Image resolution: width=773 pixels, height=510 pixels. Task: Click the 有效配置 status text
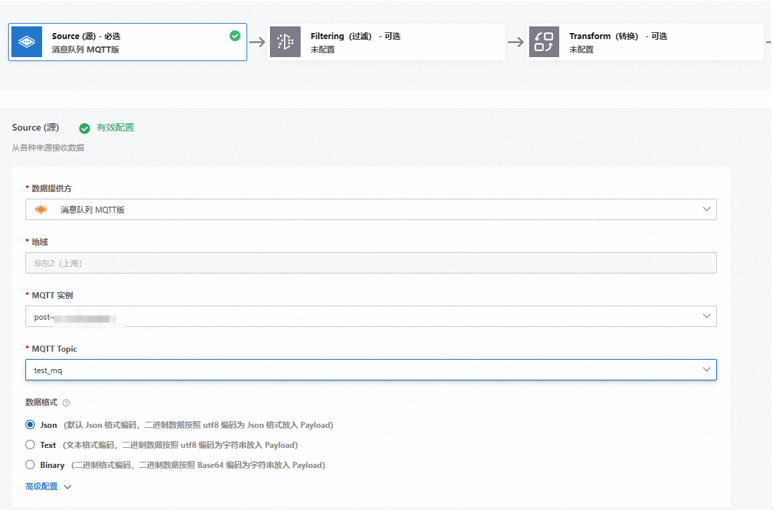[x=115, y=128]
